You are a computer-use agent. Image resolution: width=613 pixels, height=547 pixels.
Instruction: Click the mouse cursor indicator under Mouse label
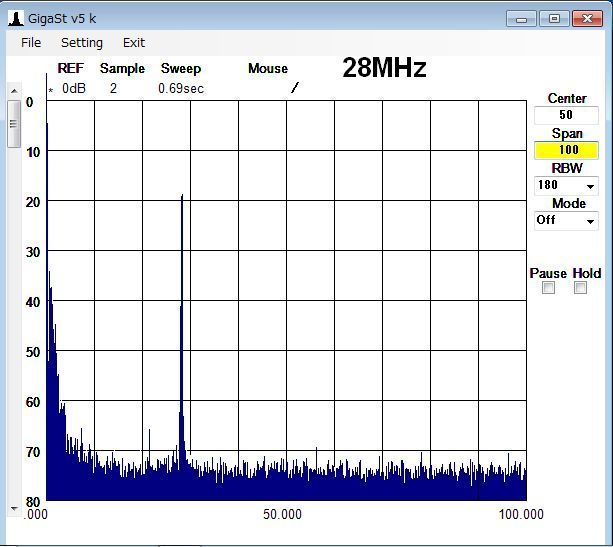coord(294,88)
